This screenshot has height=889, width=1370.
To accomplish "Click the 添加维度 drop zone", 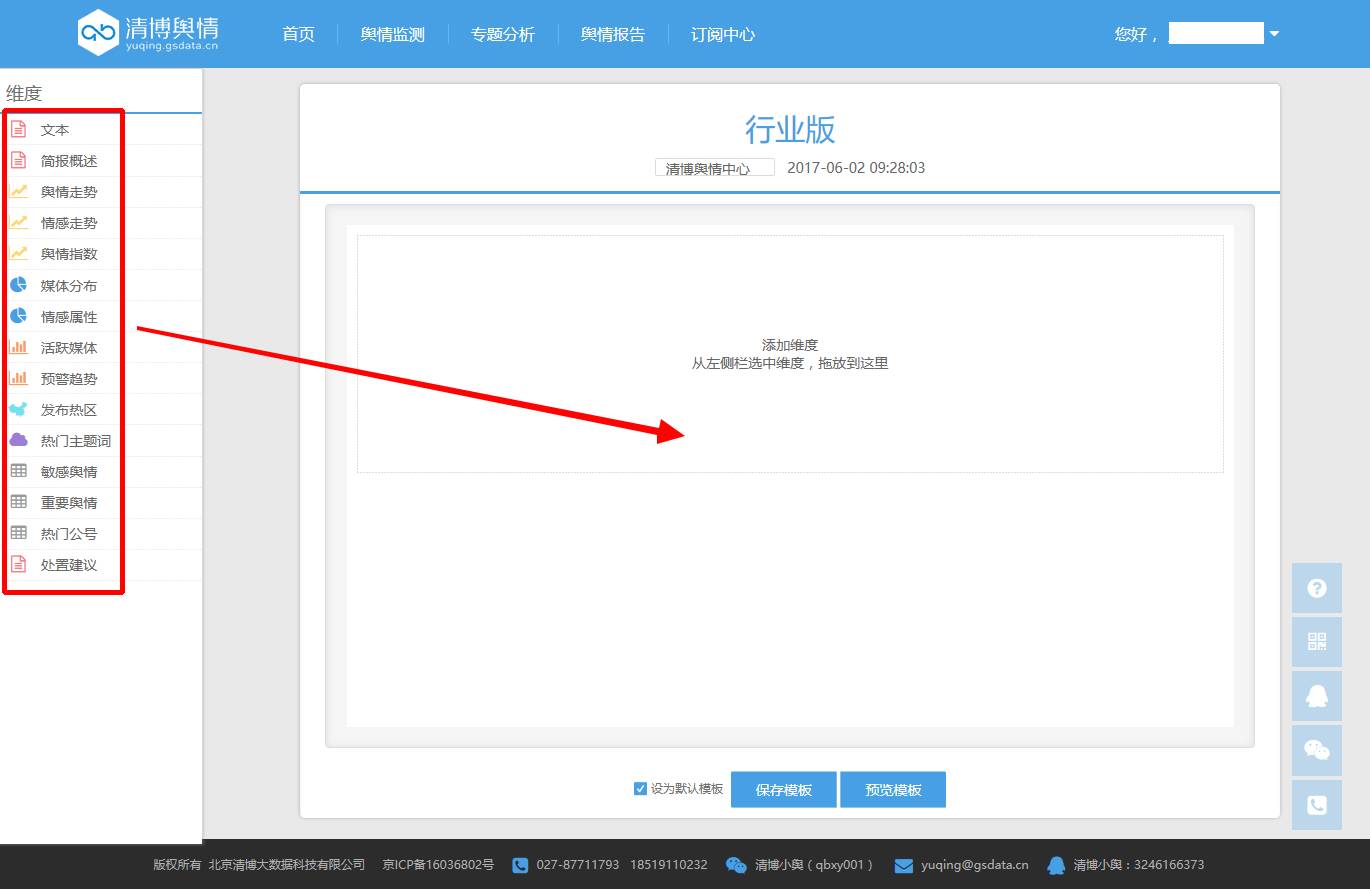I will pos(790,354).
